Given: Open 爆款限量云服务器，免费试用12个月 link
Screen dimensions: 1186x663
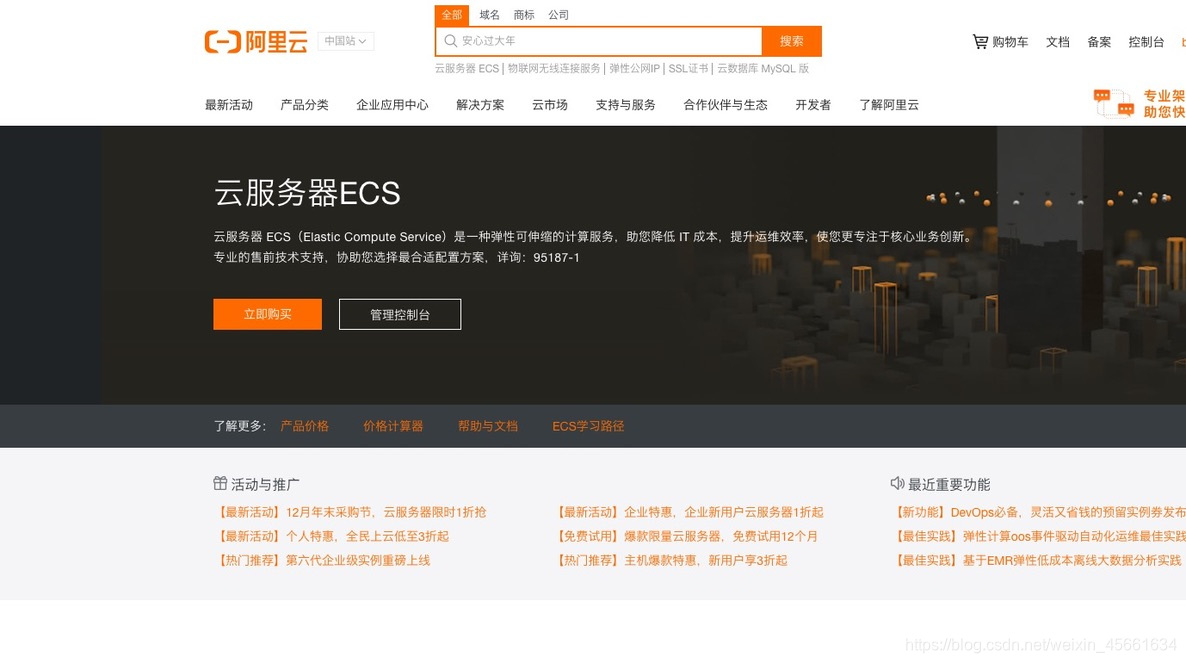Looking at the screenshot, I should tap(685, 537).
